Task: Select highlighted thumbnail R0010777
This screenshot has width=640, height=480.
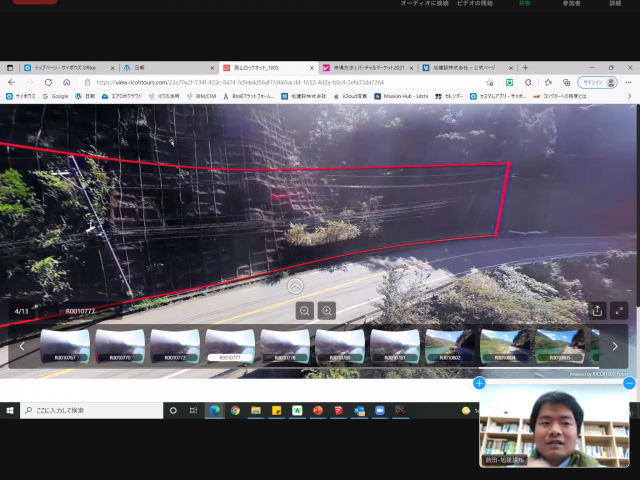Action: tap(230, 346)
